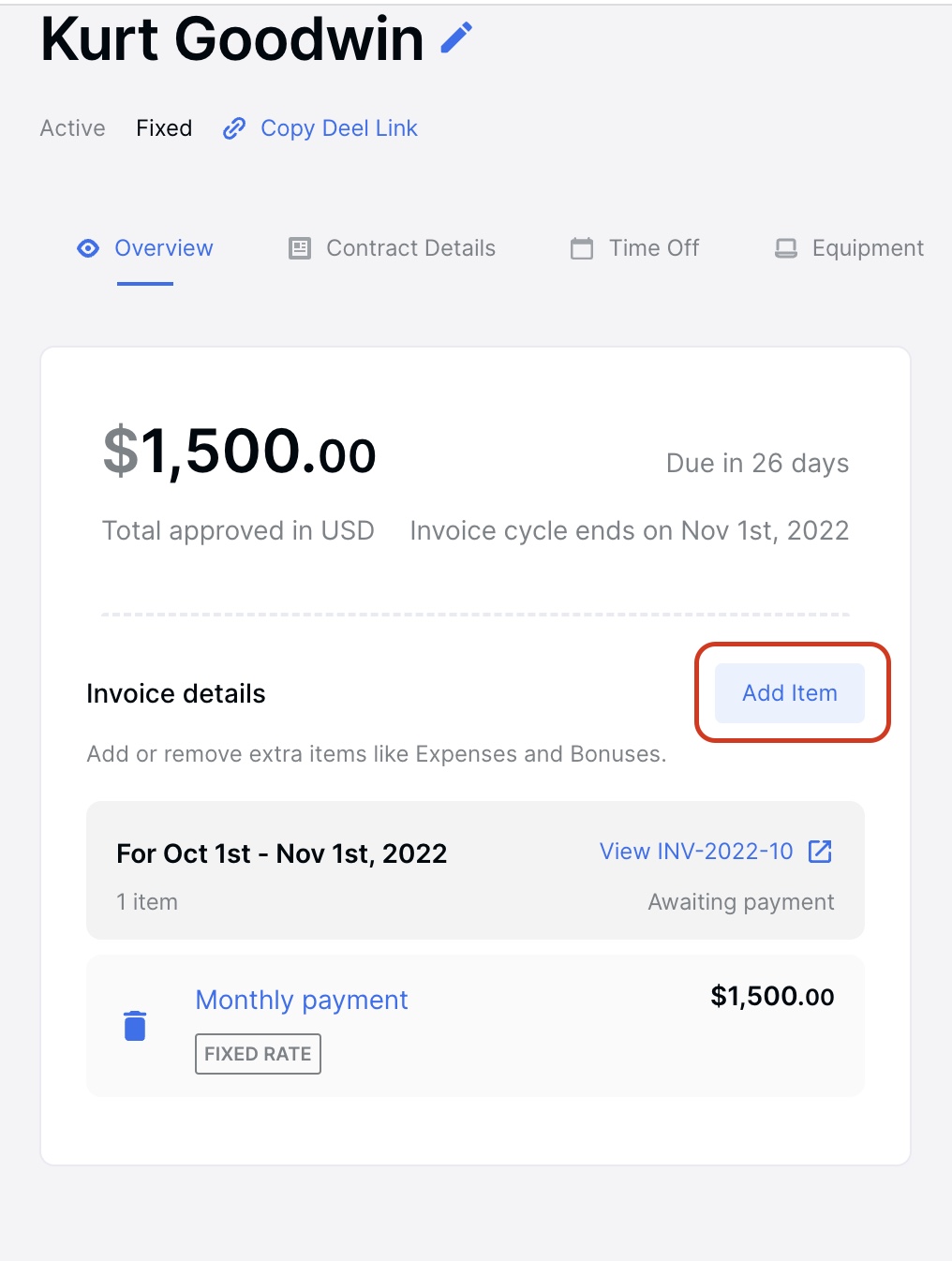Select the Overview tab
The height and width of the screenshot is (1261, 952).
click(164, 248)
